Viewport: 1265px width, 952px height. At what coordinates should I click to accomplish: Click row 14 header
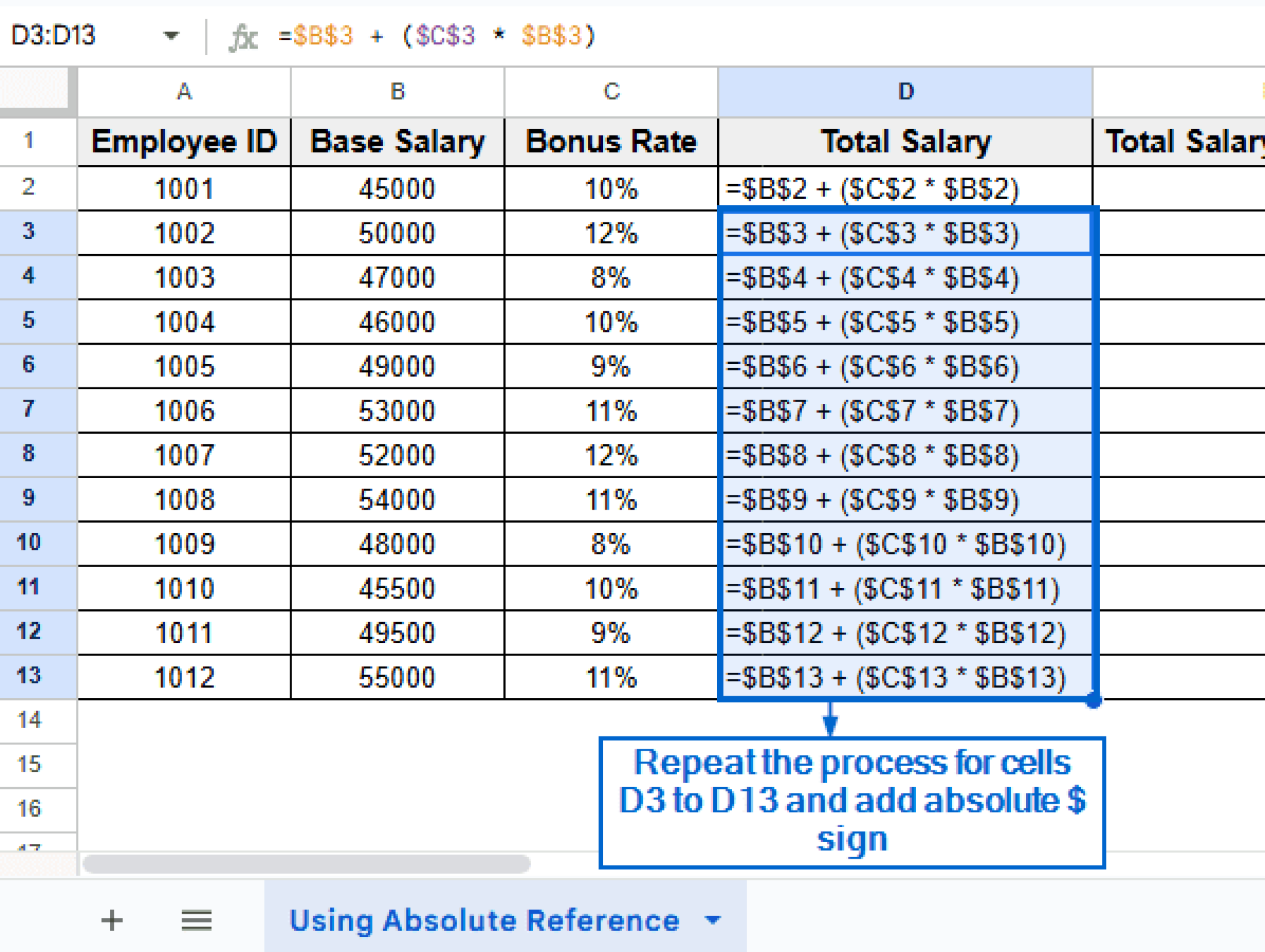click(30, 720)
